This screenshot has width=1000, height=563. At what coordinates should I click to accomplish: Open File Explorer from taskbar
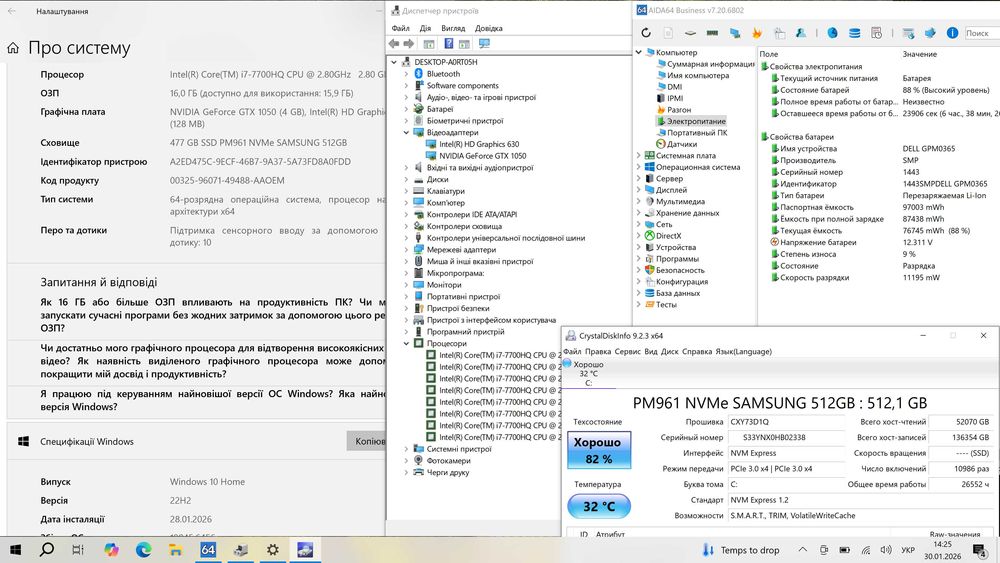175,550
